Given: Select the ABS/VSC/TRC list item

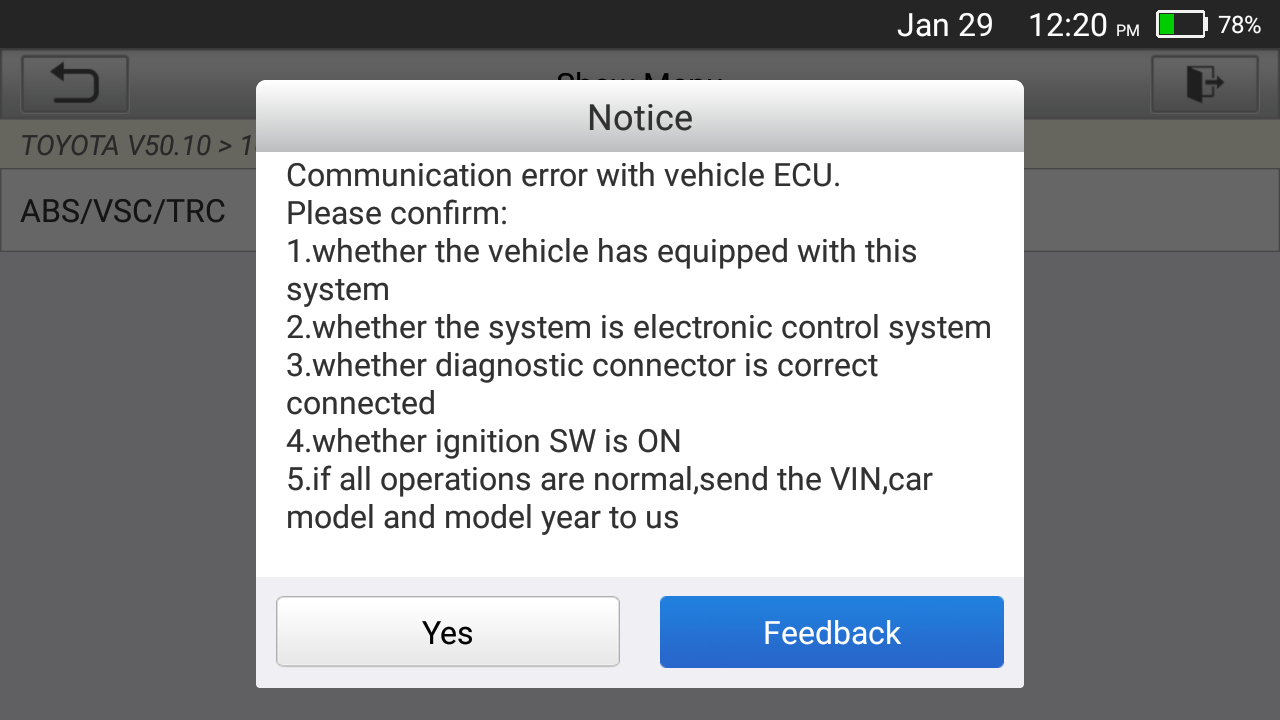Looking at the screenshot, I should click(x=123, y=211).
